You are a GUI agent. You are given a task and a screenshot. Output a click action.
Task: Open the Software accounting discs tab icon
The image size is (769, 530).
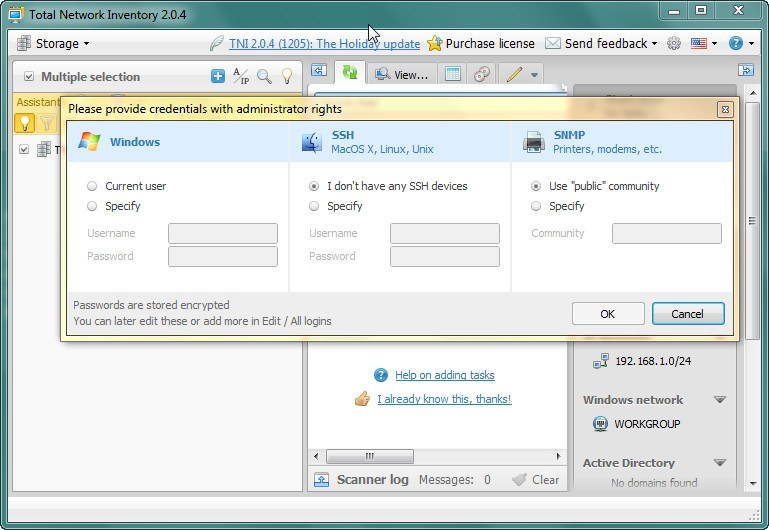coord(482,74)
